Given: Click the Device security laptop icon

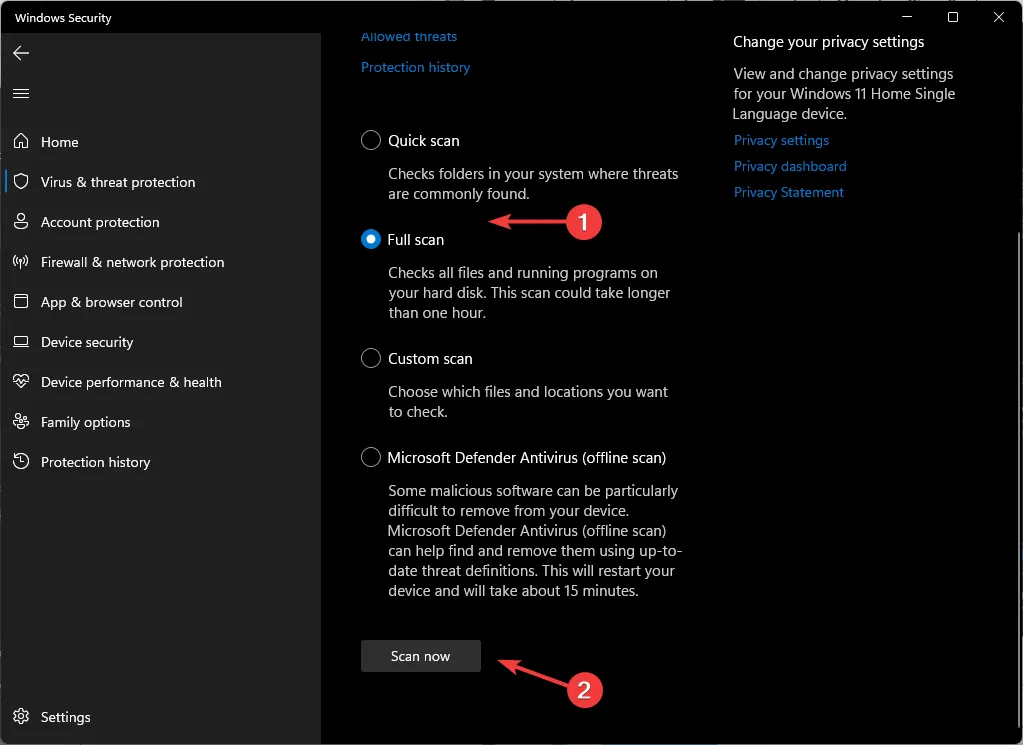Looking at the screenshot, I should click(x=21, y=341).
